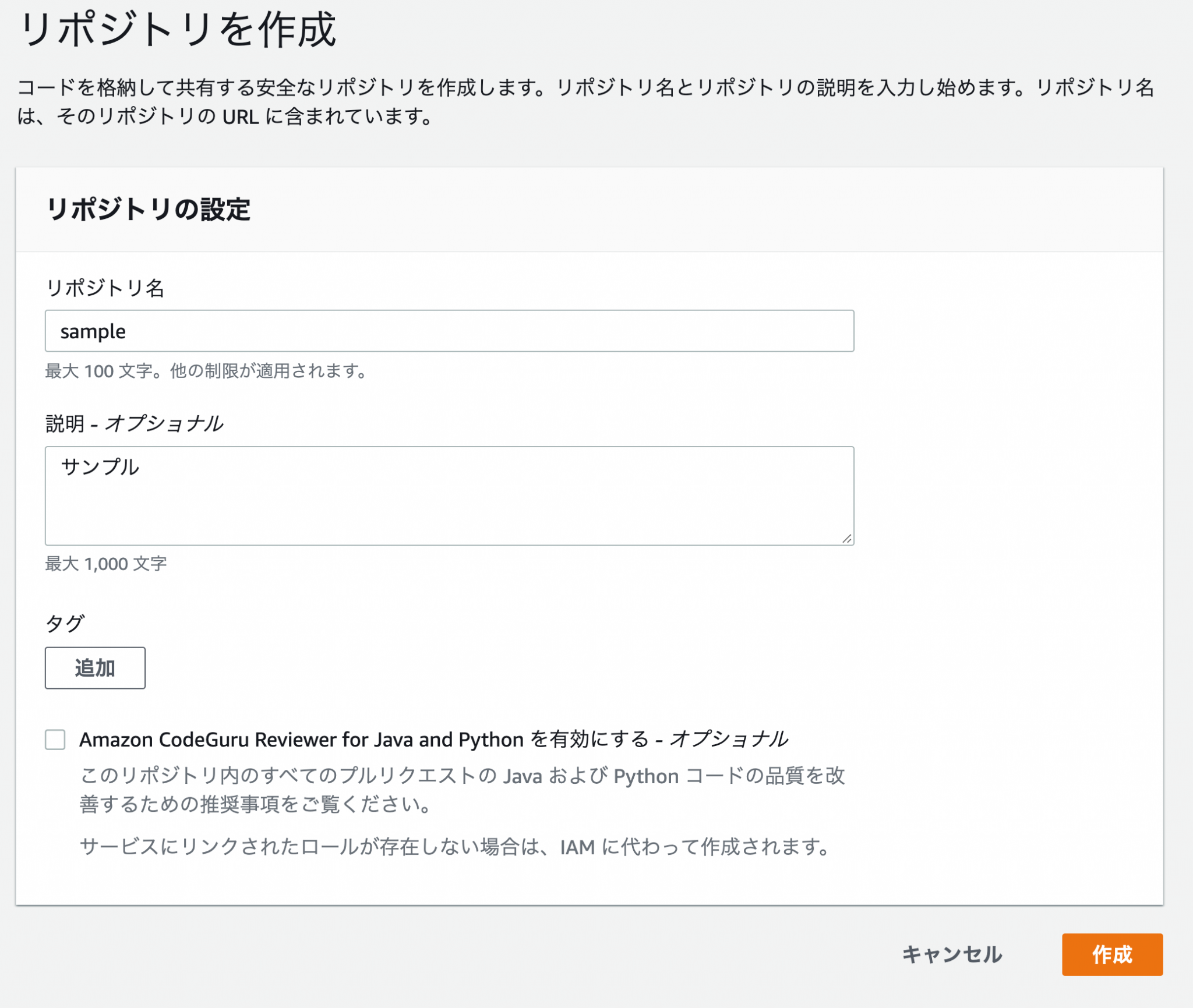1193x1008 pixels.
Task: Click 追加 to add a new tag
Action: click(94, 668)
